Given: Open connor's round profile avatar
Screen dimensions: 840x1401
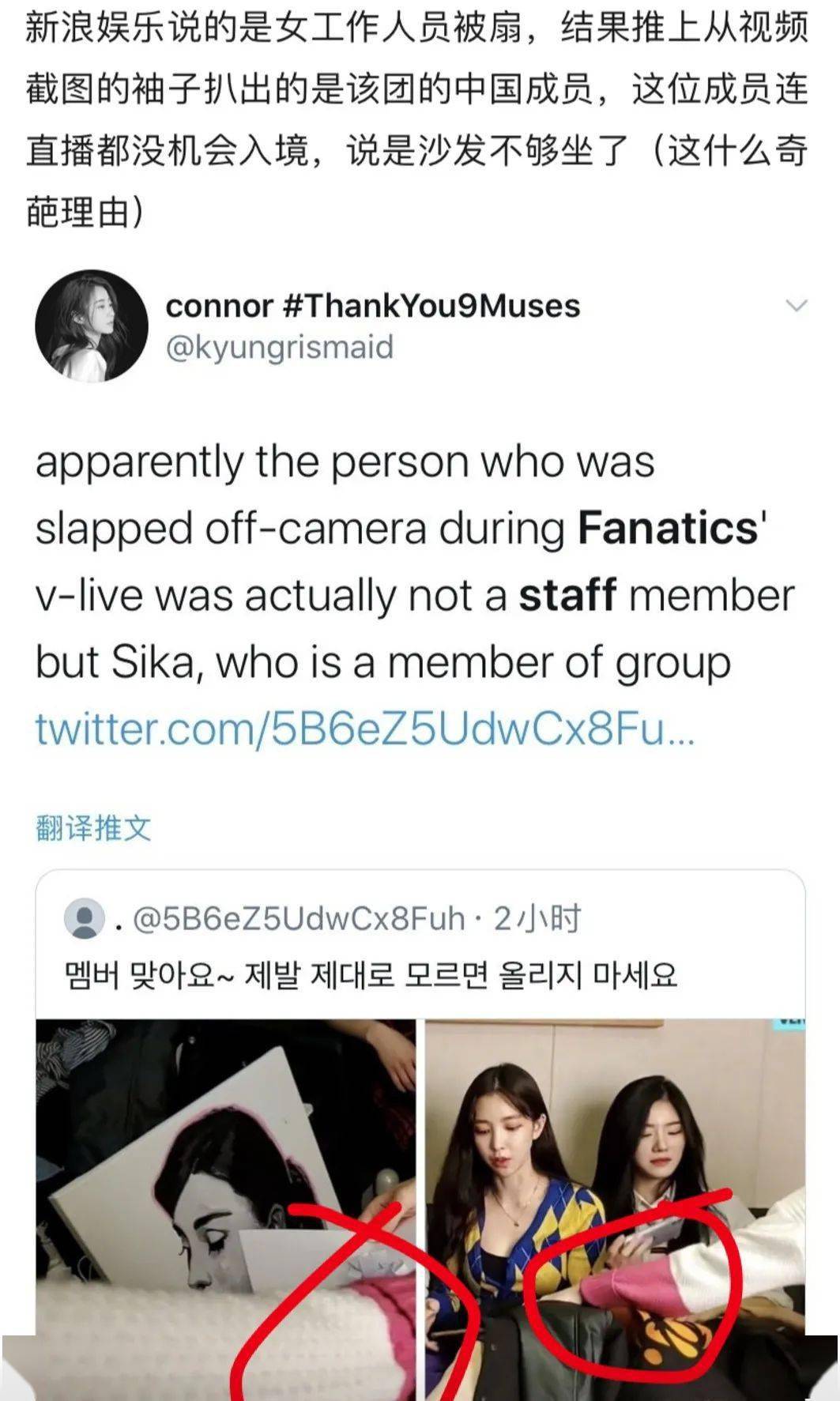Looking at the screenshot, I should (x=92, y=326).
